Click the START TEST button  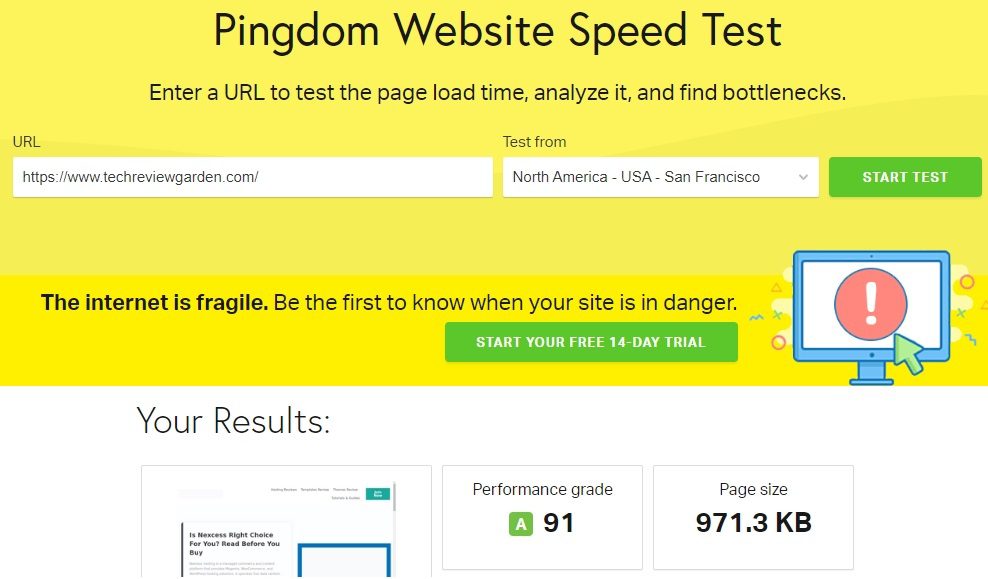[905, 177]
